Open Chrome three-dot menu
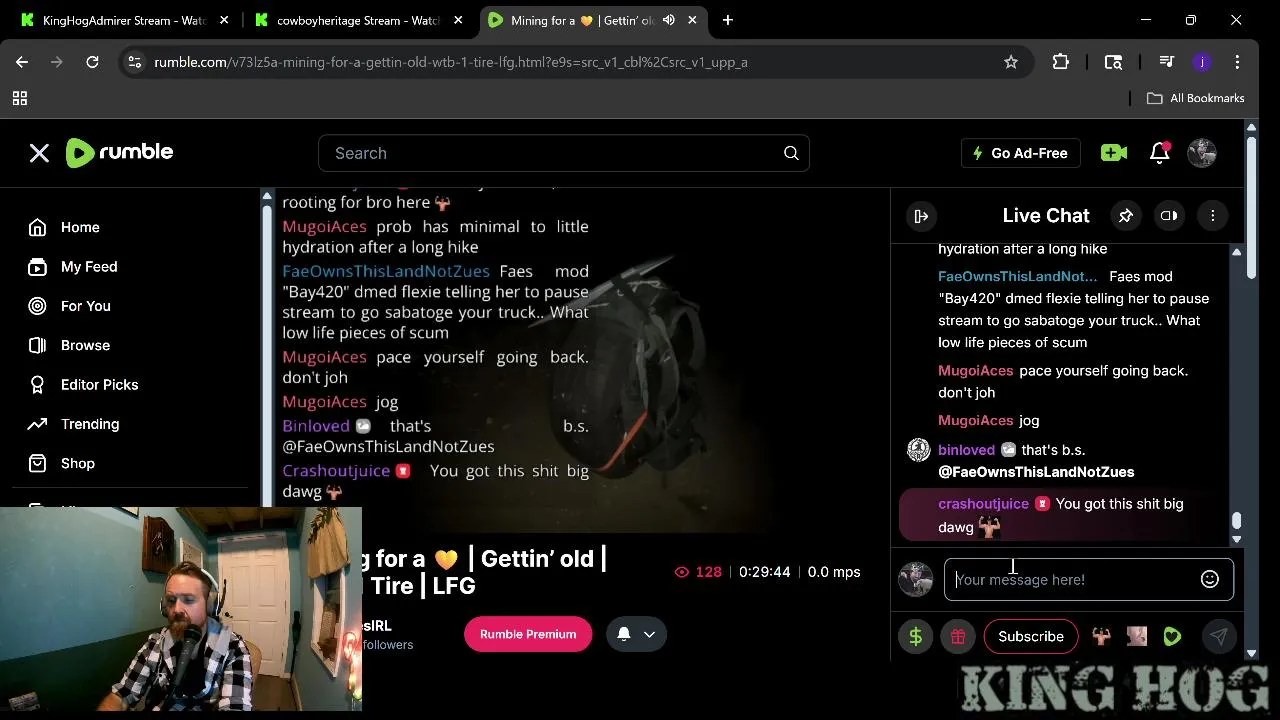Screen dimensions: 1280x720 [x=1238, y=62]
